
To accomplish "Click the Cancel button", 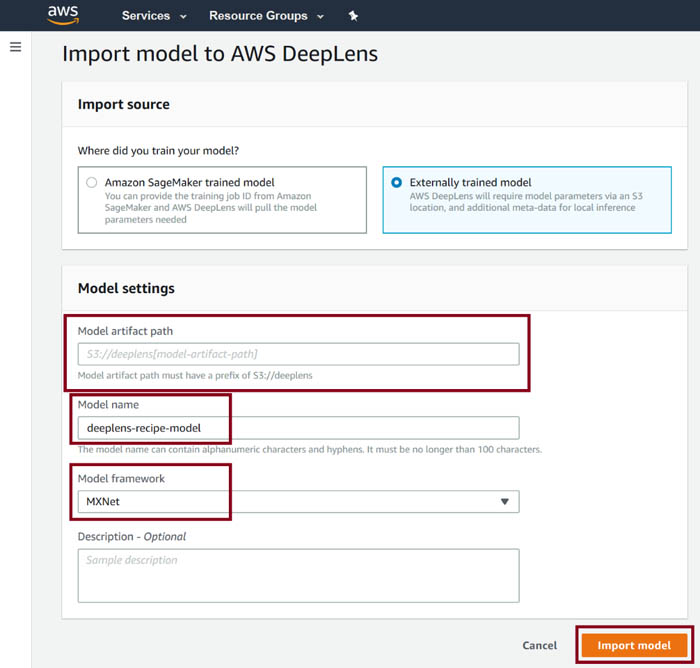I will pyautogui.click(x=539, y=645).
